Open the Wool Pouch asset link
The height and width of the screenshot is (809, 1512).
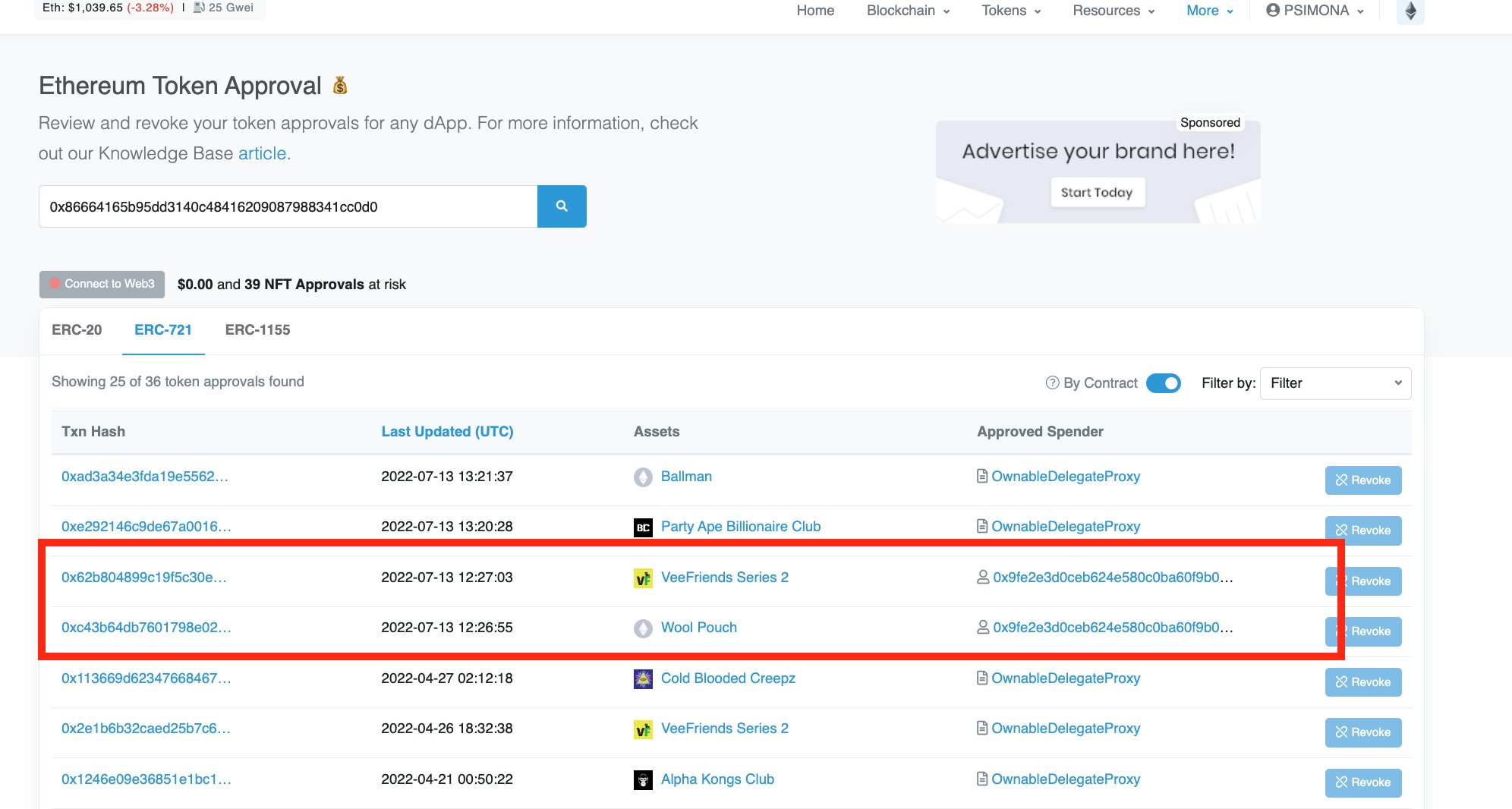[x=699, y=628]
